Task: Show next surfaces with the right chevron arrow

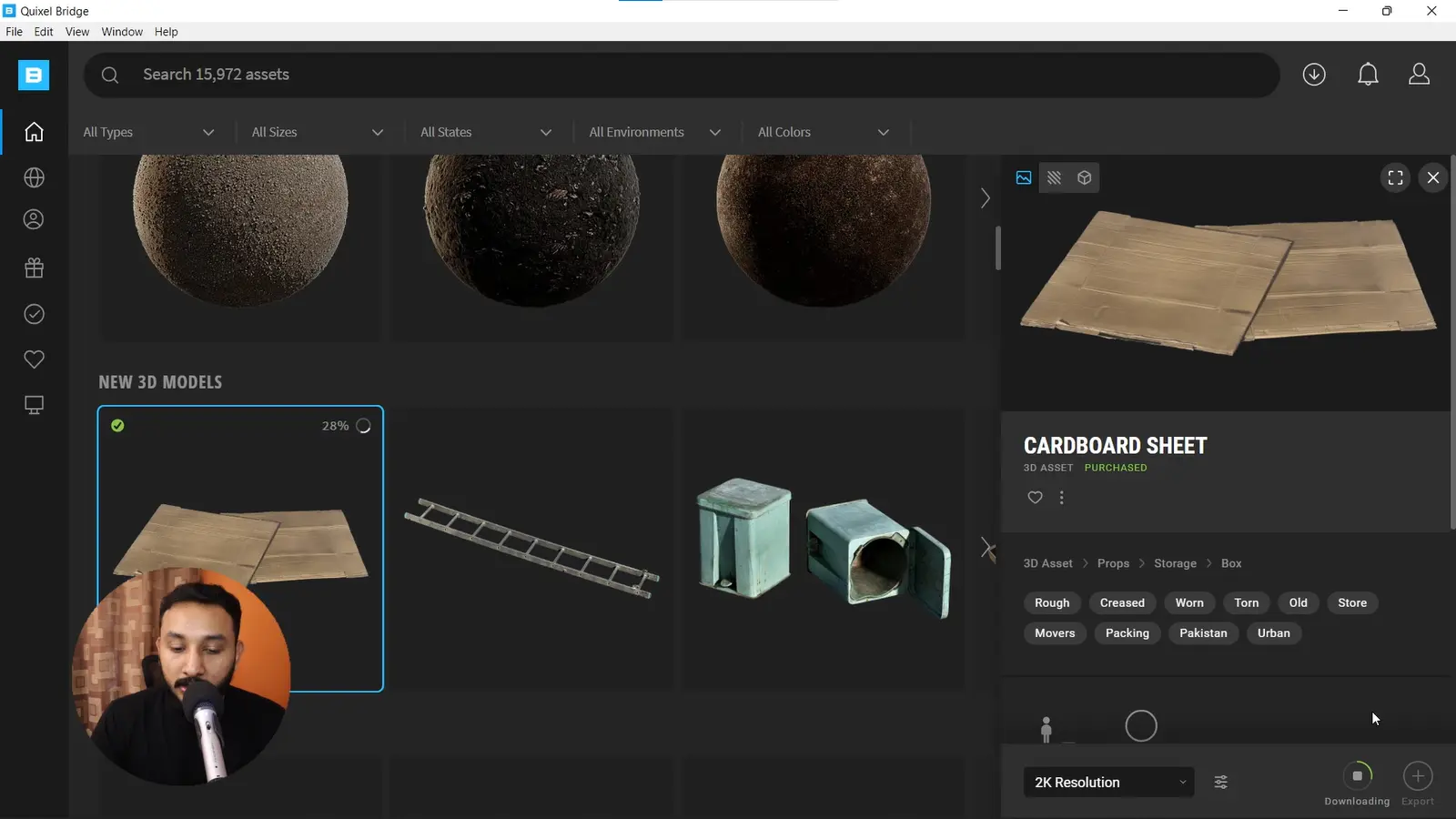Action: [x=985, y=197]
